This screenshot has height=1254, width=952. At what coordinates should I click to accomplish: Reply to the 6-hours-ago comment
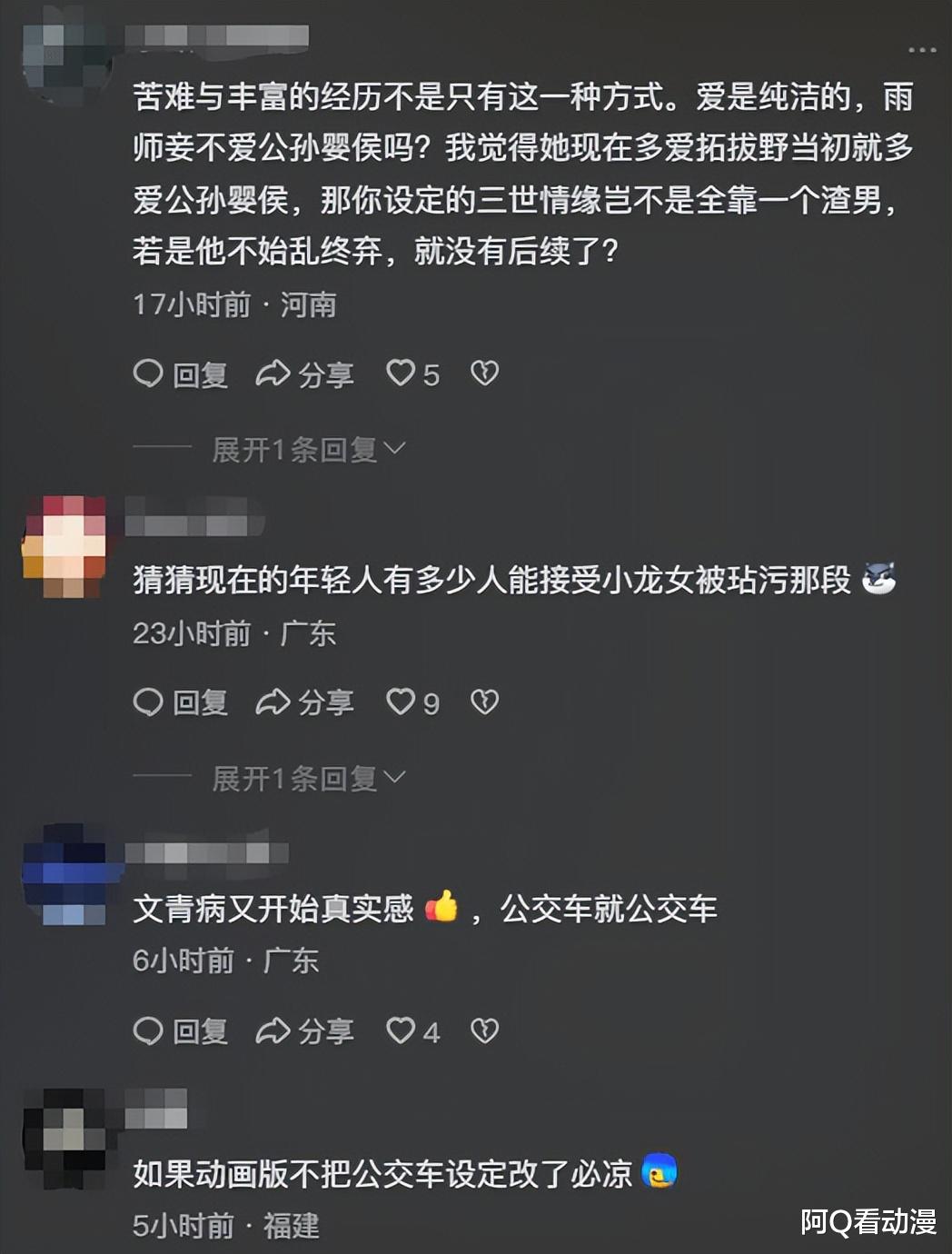[x=180, y=1031]
